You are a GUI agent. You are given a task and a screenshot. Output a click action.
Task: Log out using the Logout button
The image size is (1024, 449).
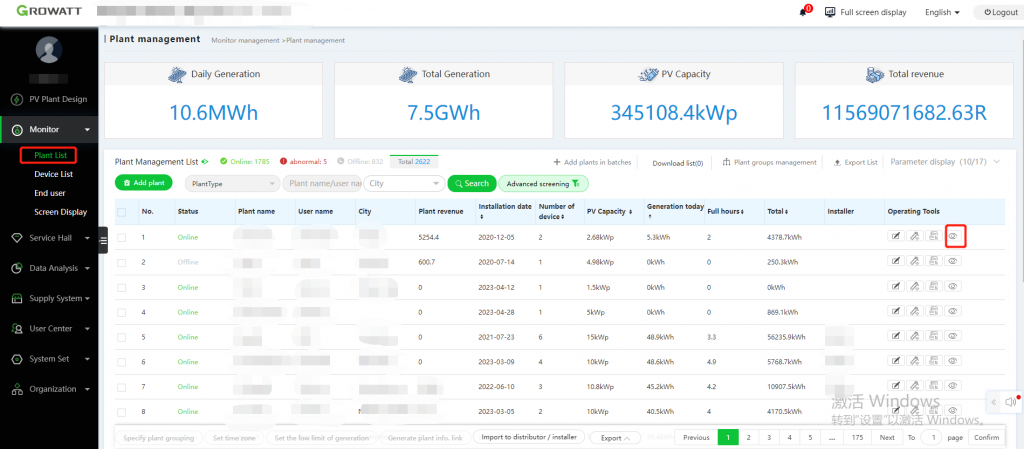(x=1000, y=12)
